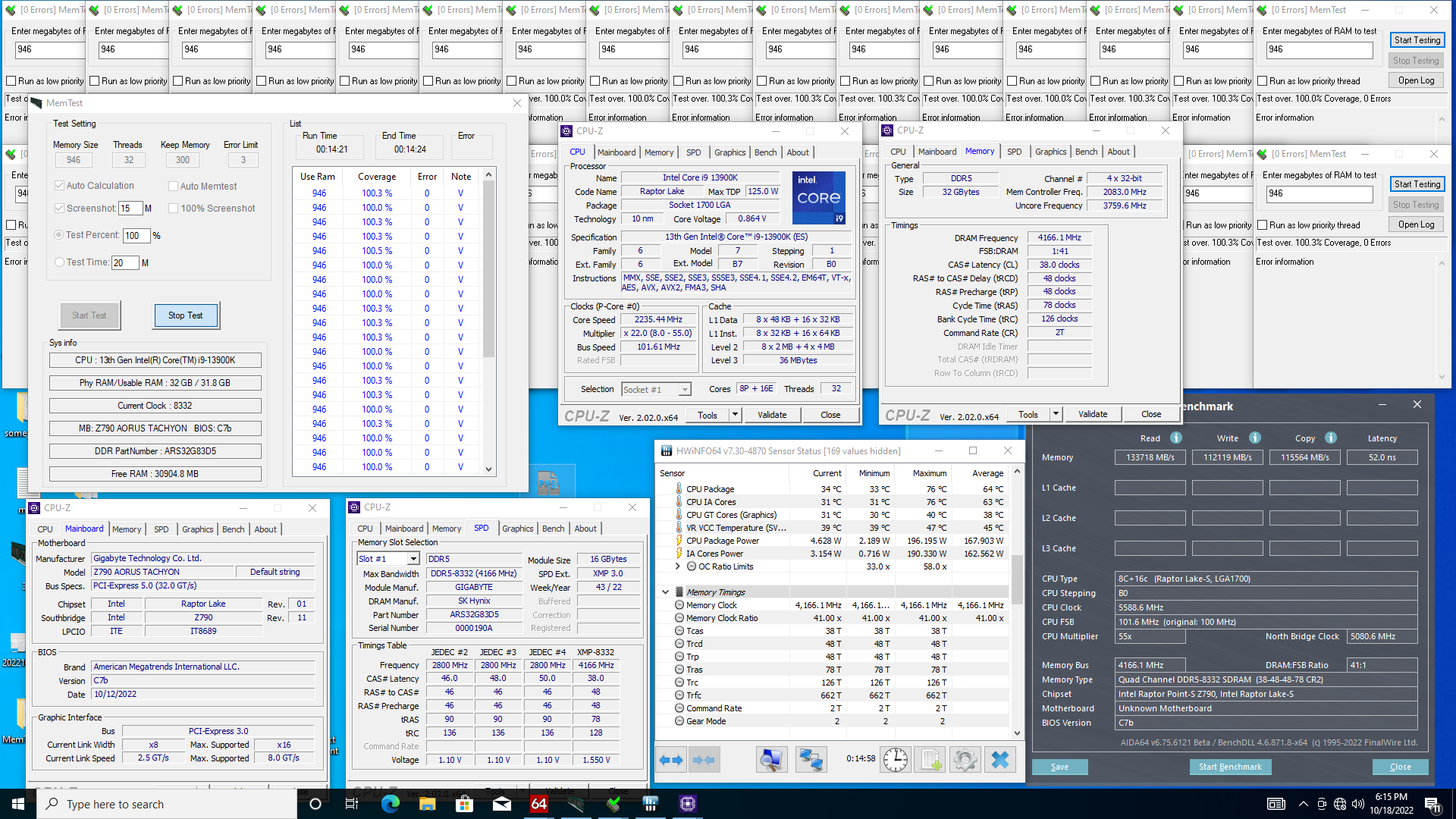The image size is (1456, 819).
Task: Enable the Auto Memtest checkbox
Action: pos(173,186)
